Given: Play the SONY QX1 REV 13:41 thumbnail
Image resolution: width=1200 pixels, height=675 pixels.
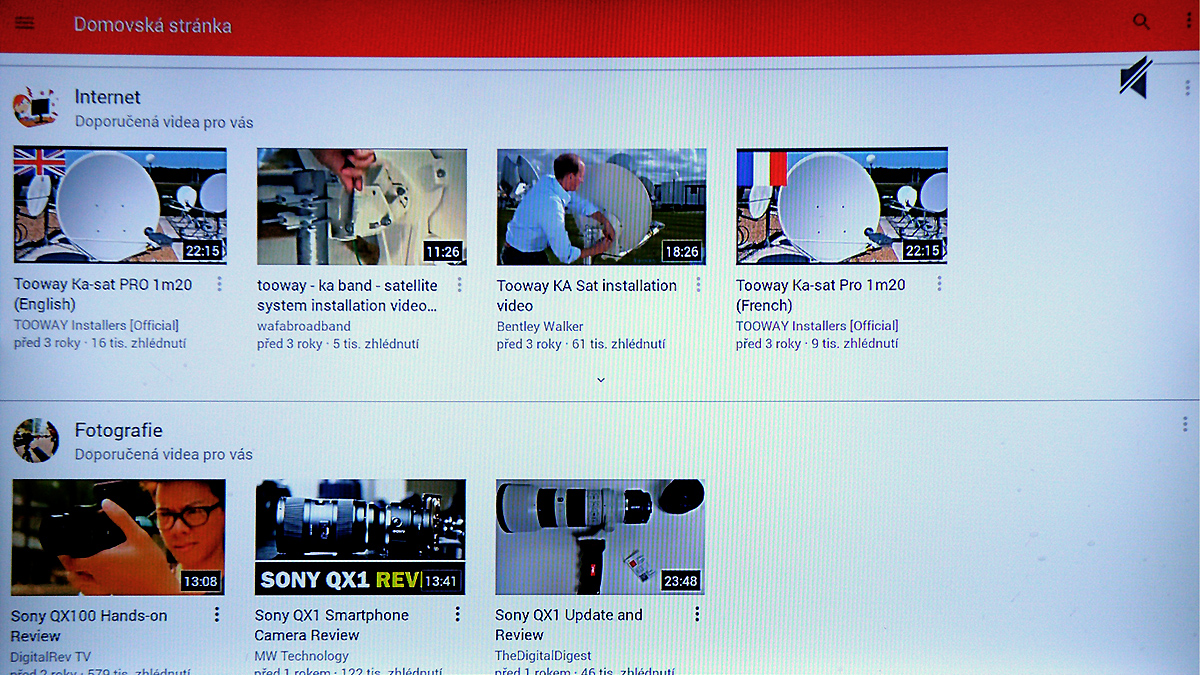Looking at the screenshot, I should point(360,537).
